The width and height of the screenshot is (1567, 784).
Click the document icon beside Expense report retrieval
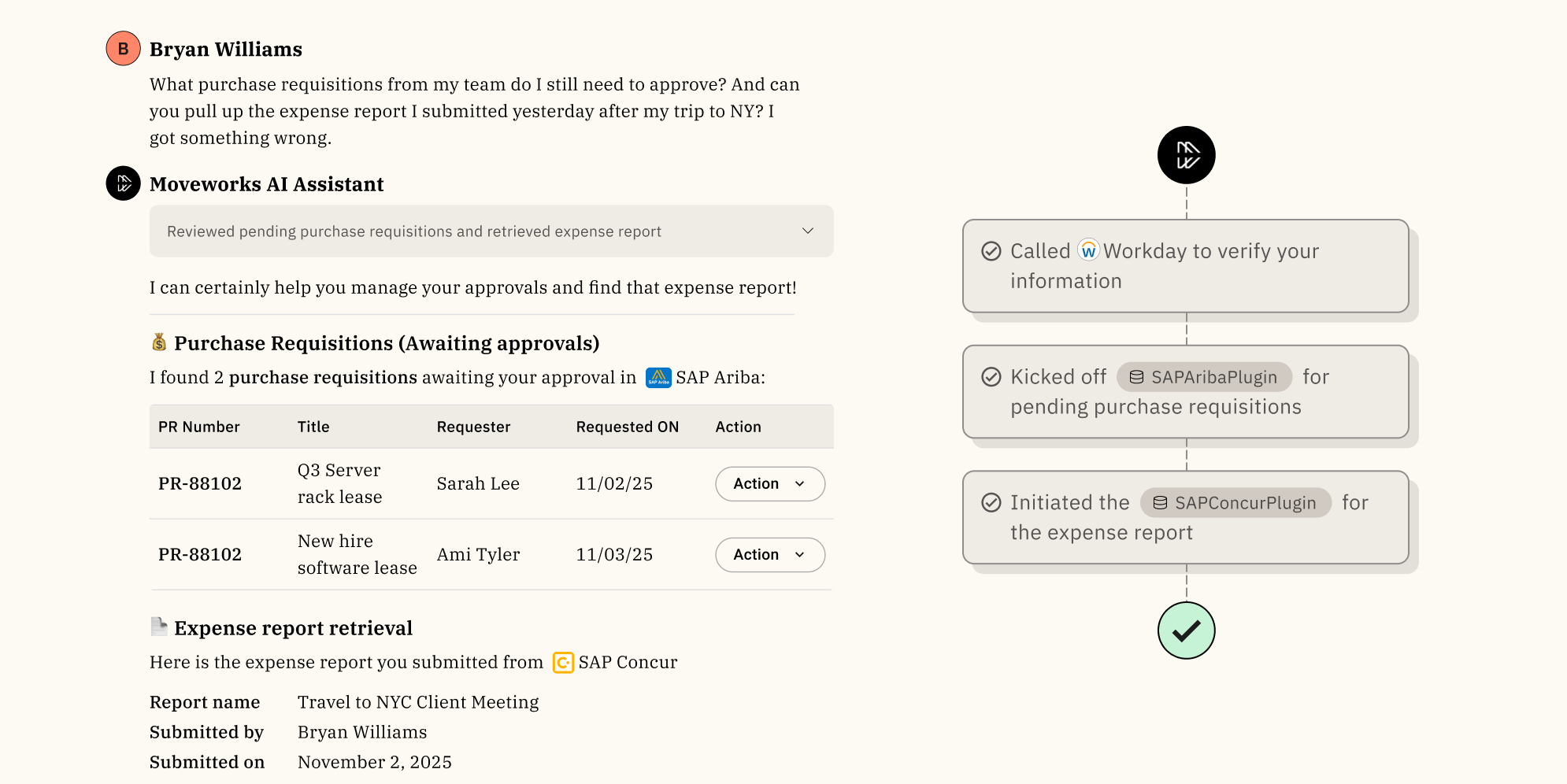coord(159,627)
